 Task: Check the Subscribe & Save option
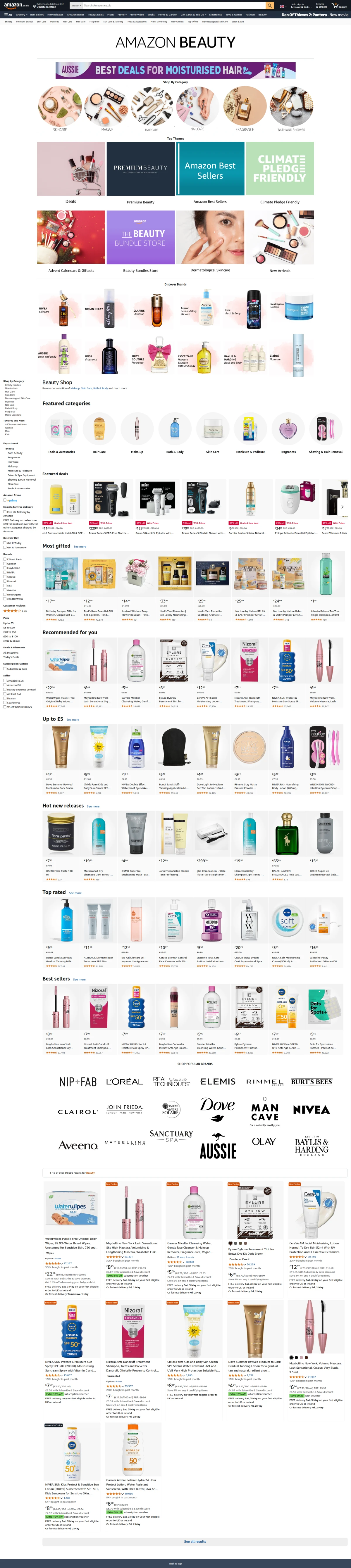5,669
